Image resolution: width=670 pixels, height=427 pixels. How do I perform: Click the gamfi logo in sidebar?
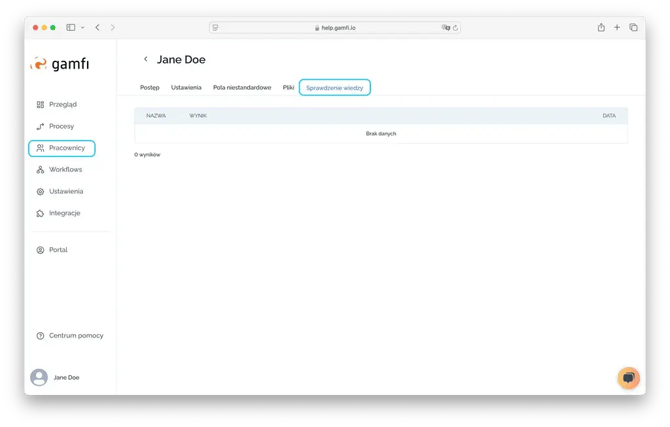pos(61,64)
